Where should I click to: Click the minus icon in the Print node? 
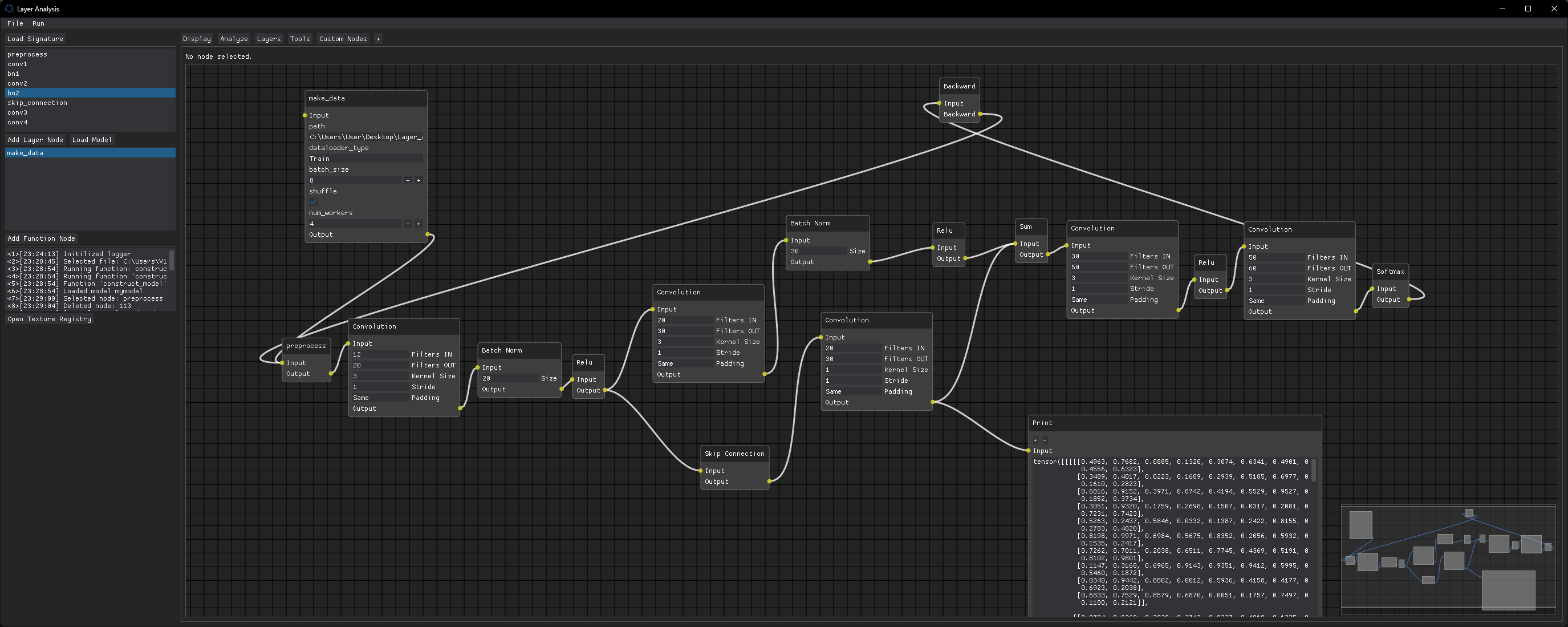1045,440
